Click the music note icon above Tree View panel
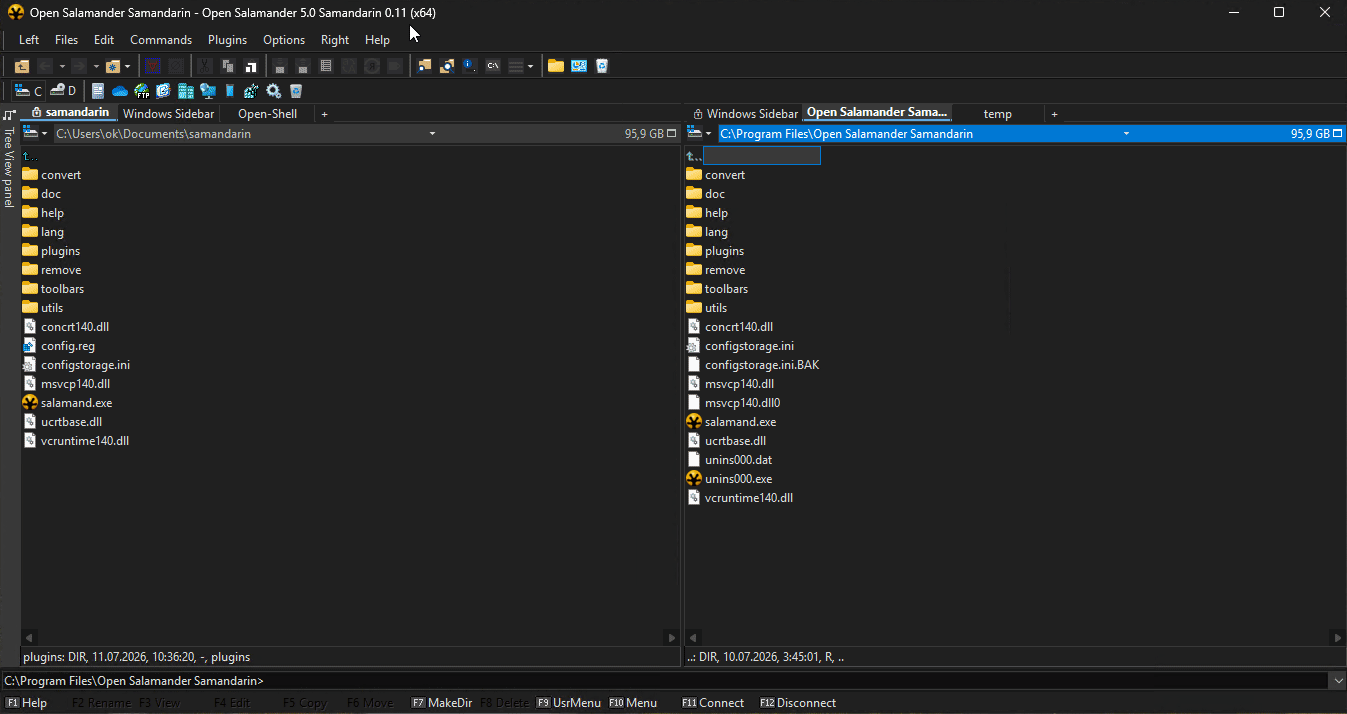This screenshot has height=714, width=1347. point(9,114)
